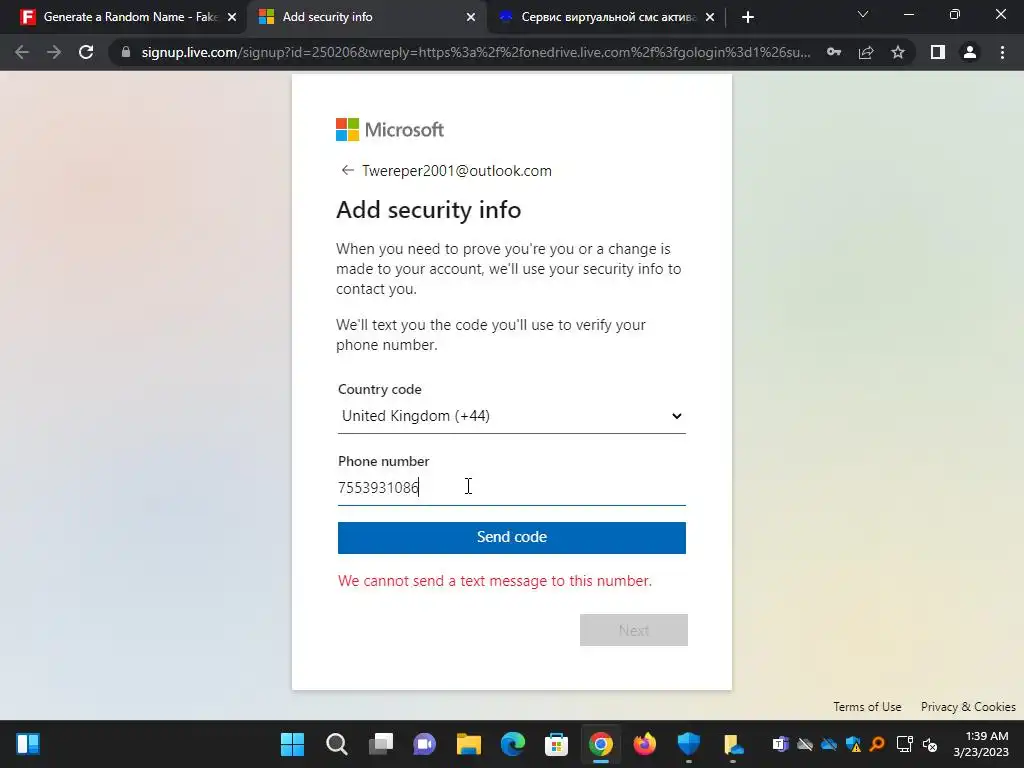Image resolution: width=1024 pixels, height=768 pixels.
Task: Click the orange magnifier tray icon
Action: coord(878,744)
